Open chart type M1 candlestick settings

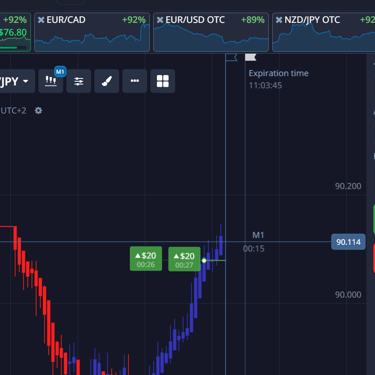click(51, 81)
